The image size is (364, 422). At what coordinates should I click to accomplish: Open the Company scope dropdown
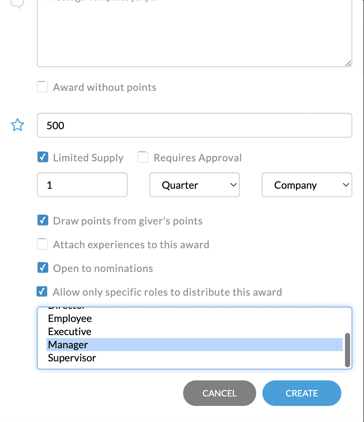click(307, 185)
